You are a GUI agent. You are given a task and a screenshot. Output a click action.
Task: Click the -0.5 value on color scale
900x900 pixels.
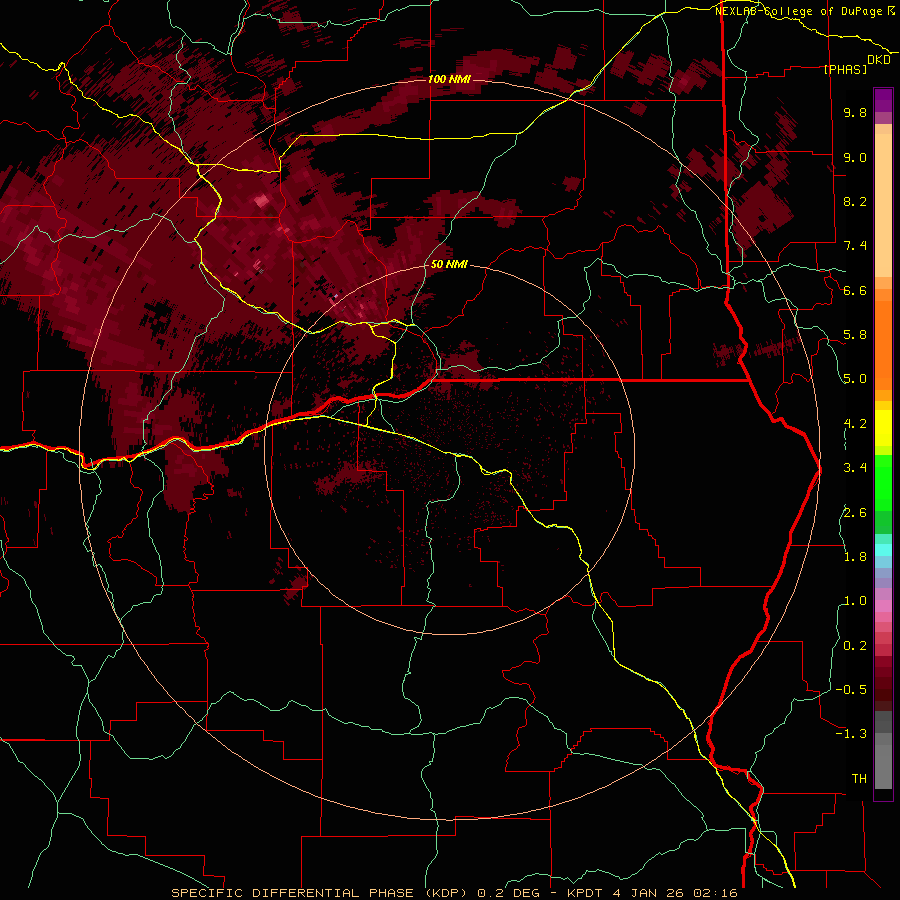coord(851,690)
